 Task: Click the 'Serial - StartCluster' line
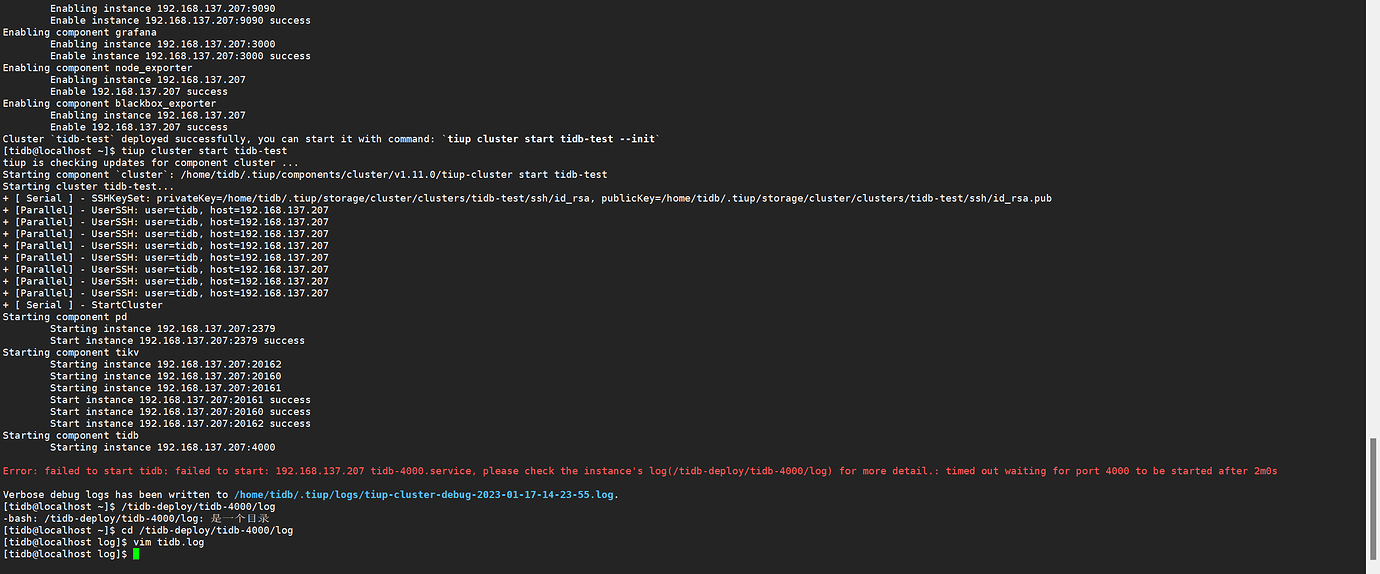click(82, 305)
